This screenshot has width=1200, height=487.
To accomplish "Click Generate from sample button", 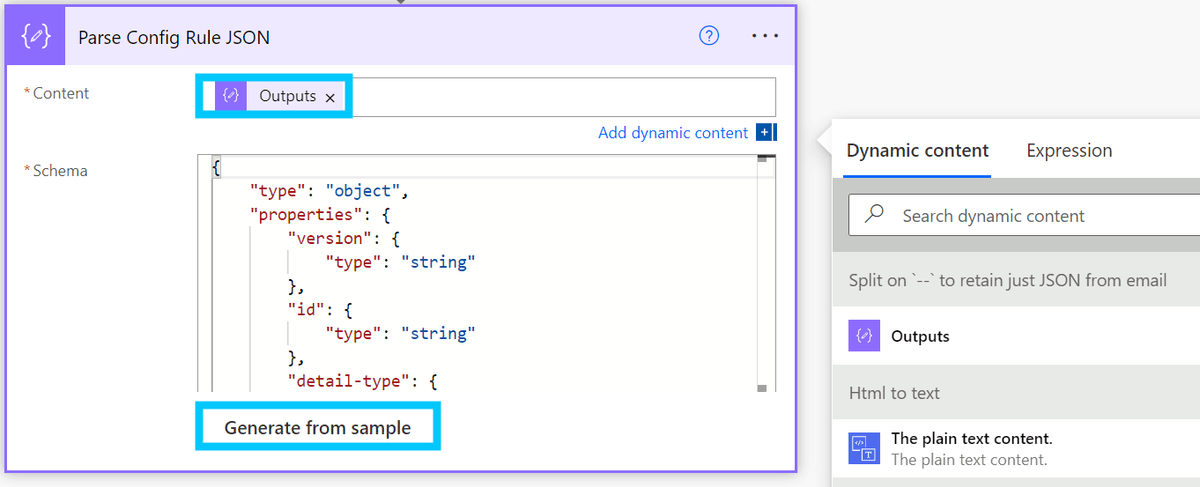I will pos(317,428).
